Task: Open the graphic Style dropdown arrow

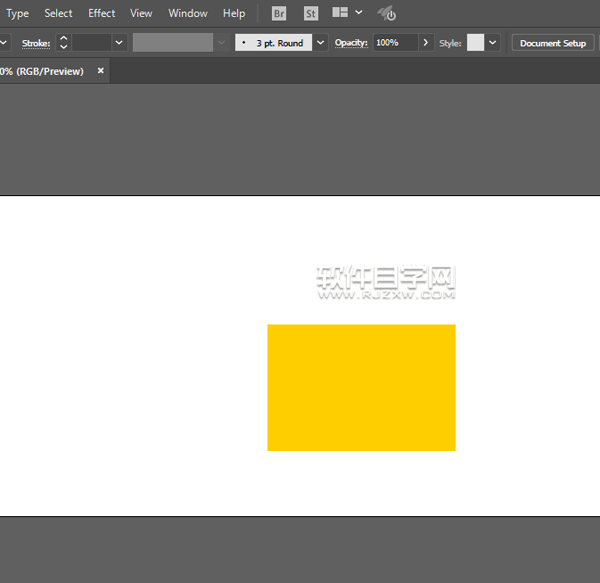Action: click(493, 43)
